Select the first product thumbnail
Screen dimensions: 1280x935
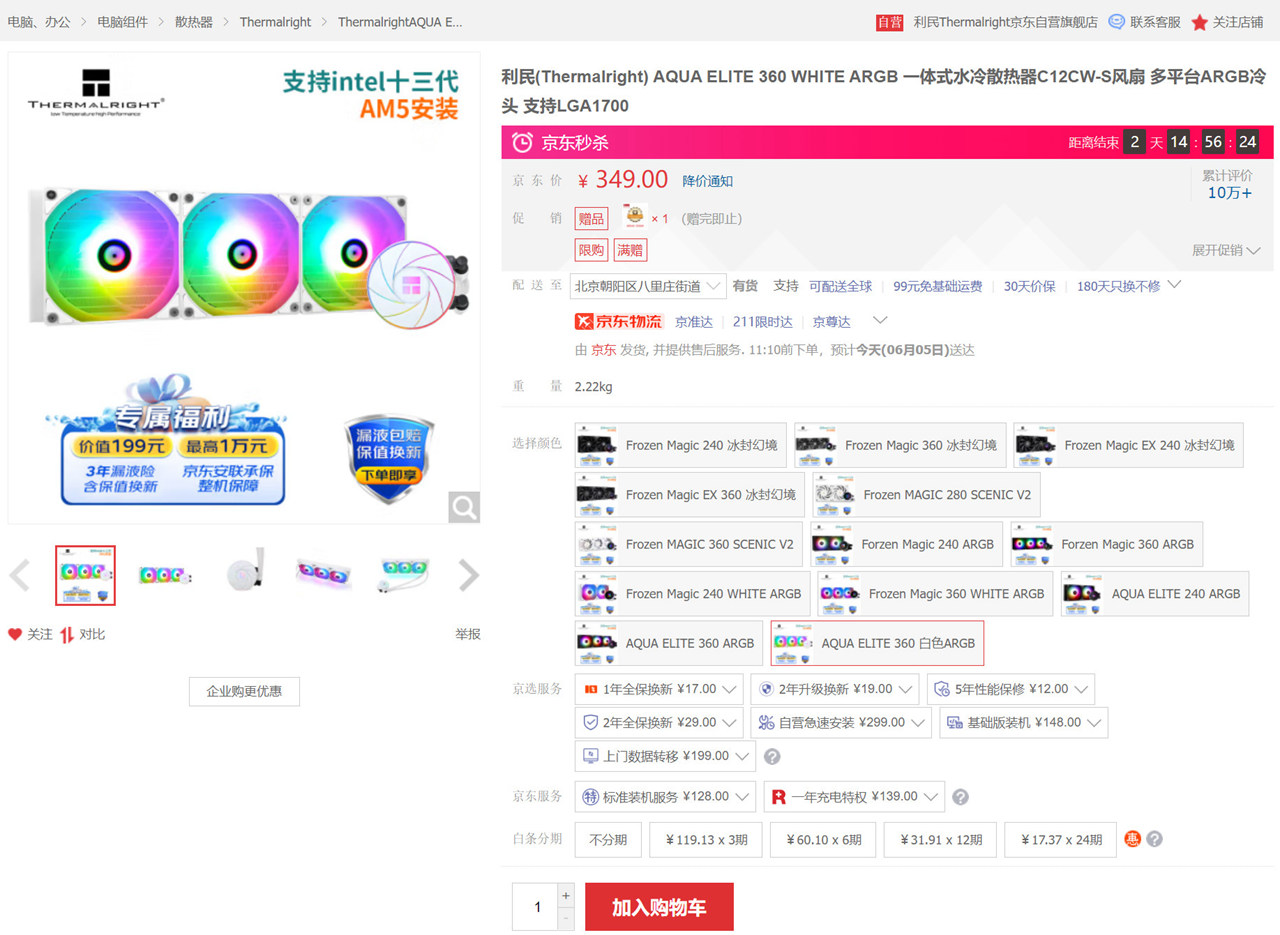coord(85,575)
